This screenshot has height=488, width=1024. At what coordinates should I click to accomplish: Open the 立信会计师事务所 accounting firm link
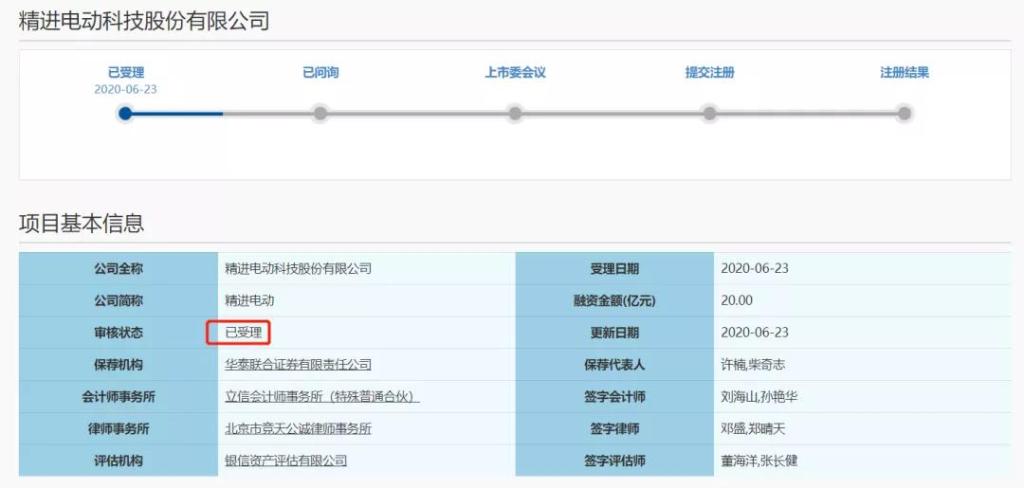coord(322,397)
